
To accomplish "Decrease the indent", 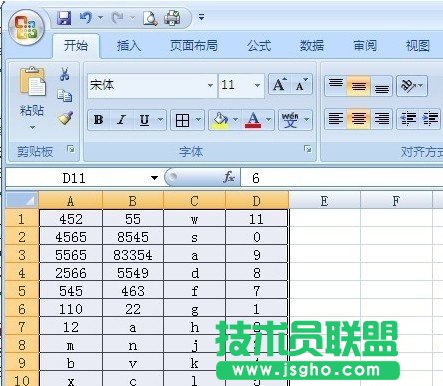I will [x=408, y=119].
